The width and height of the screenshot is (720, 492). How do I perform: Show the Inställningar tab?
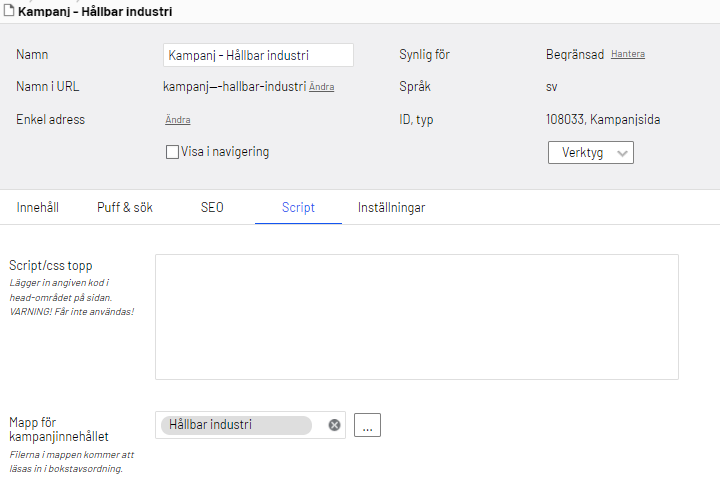(x=392, y=208)
